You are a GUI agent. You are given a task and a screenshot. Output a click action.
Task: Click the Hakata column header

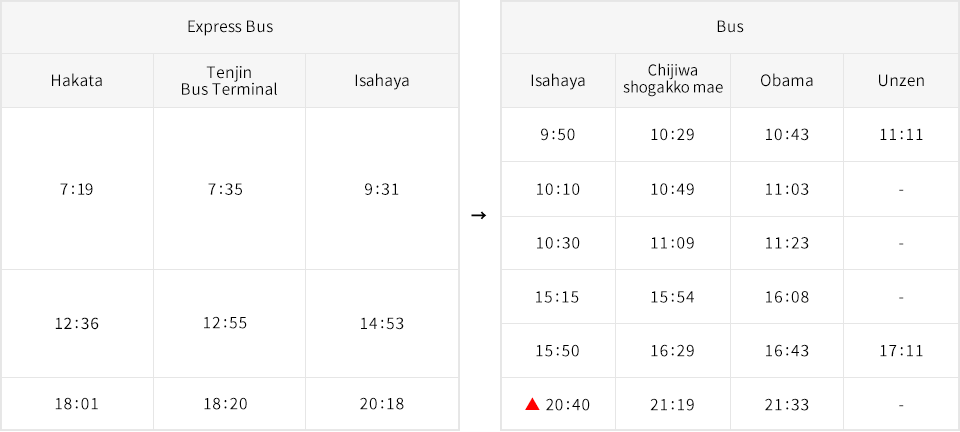(77, 81)
